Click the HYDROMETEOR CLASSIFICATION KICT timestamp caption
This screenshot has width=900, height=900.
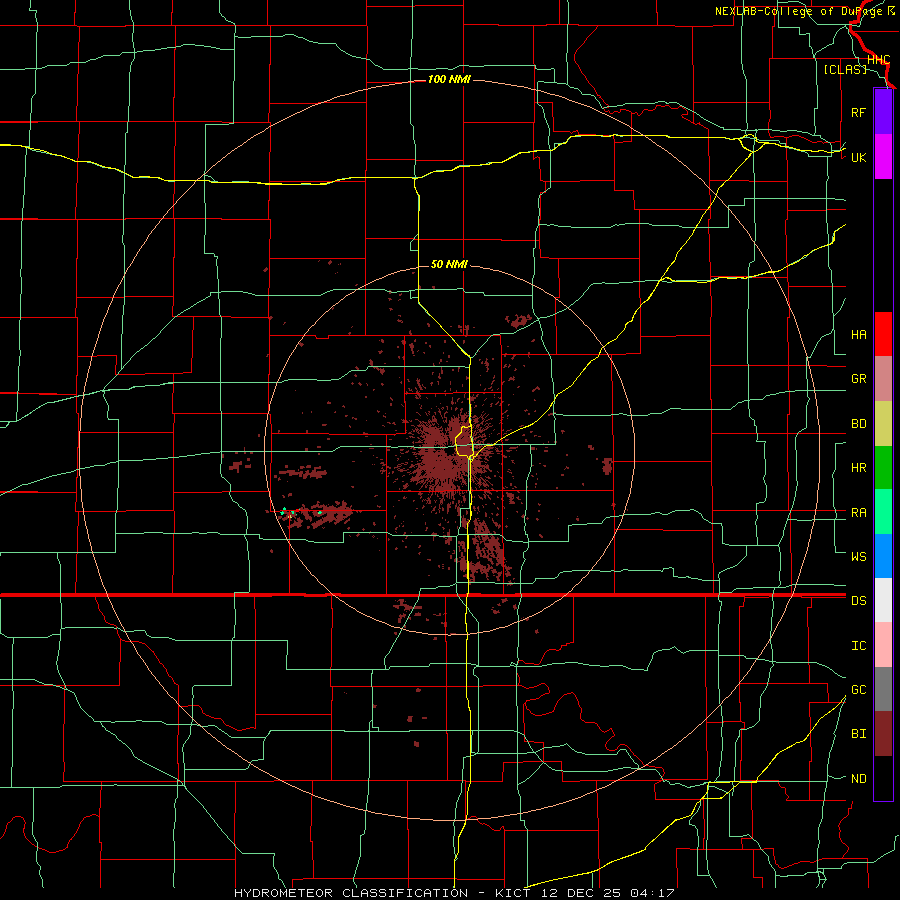tap(454, 893)
